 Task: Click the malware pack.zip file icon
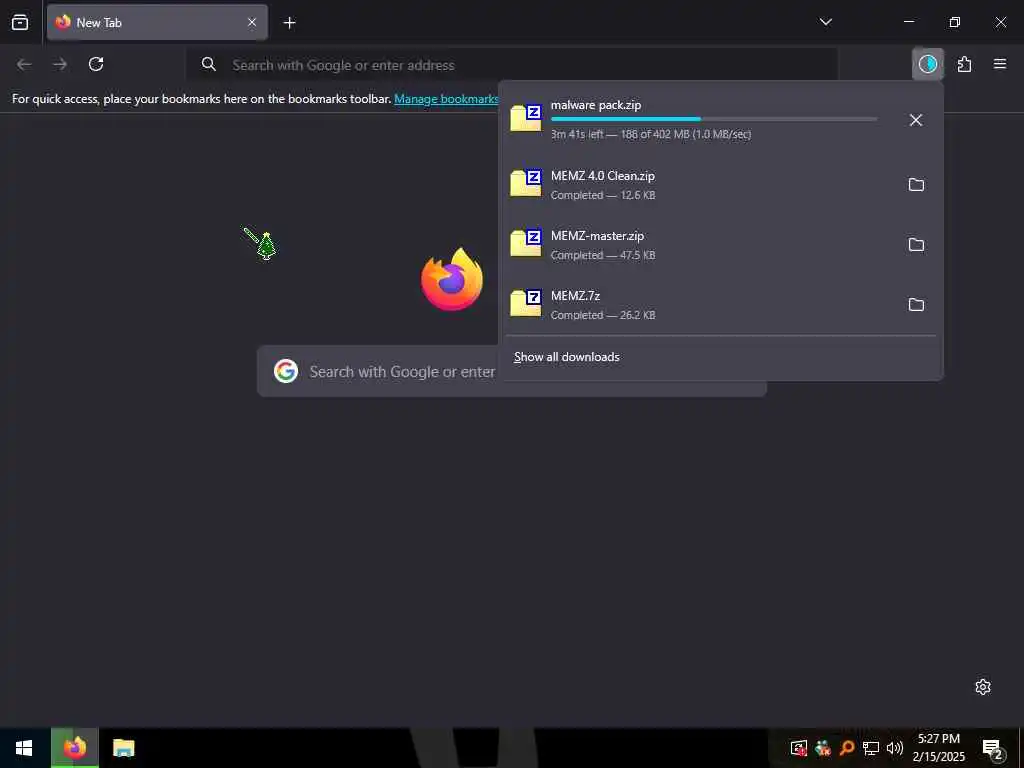[526, 118]
